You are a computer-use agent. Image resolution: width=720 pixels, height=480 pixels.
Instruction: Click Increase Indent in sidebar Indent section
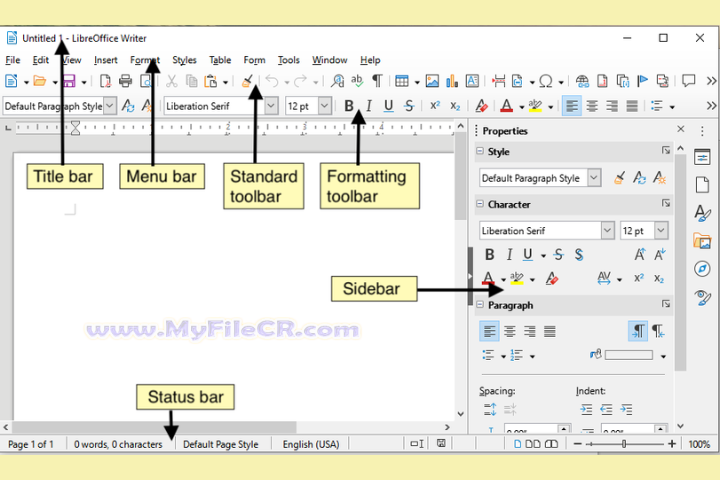point(586,409)
